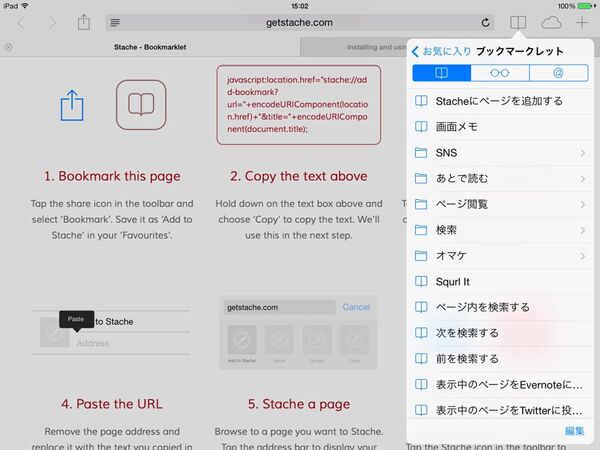Open the あとで読む folder

pyautogui.click(x=501, y=178)
